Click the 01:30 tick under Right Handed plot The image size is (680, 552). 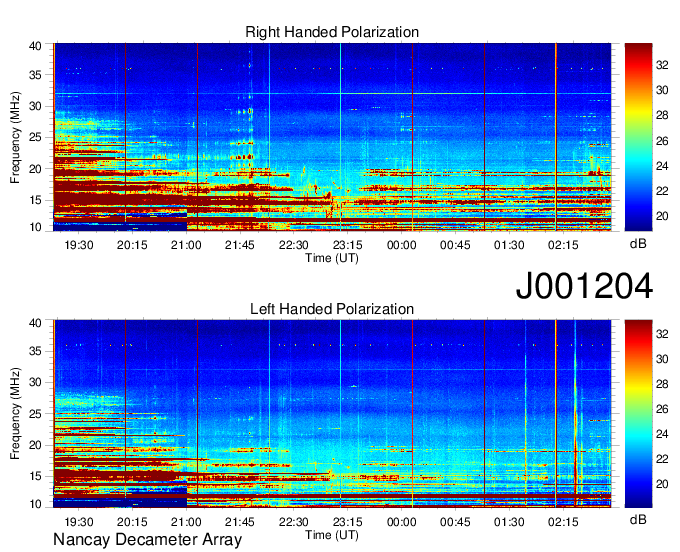click(509, 245)
